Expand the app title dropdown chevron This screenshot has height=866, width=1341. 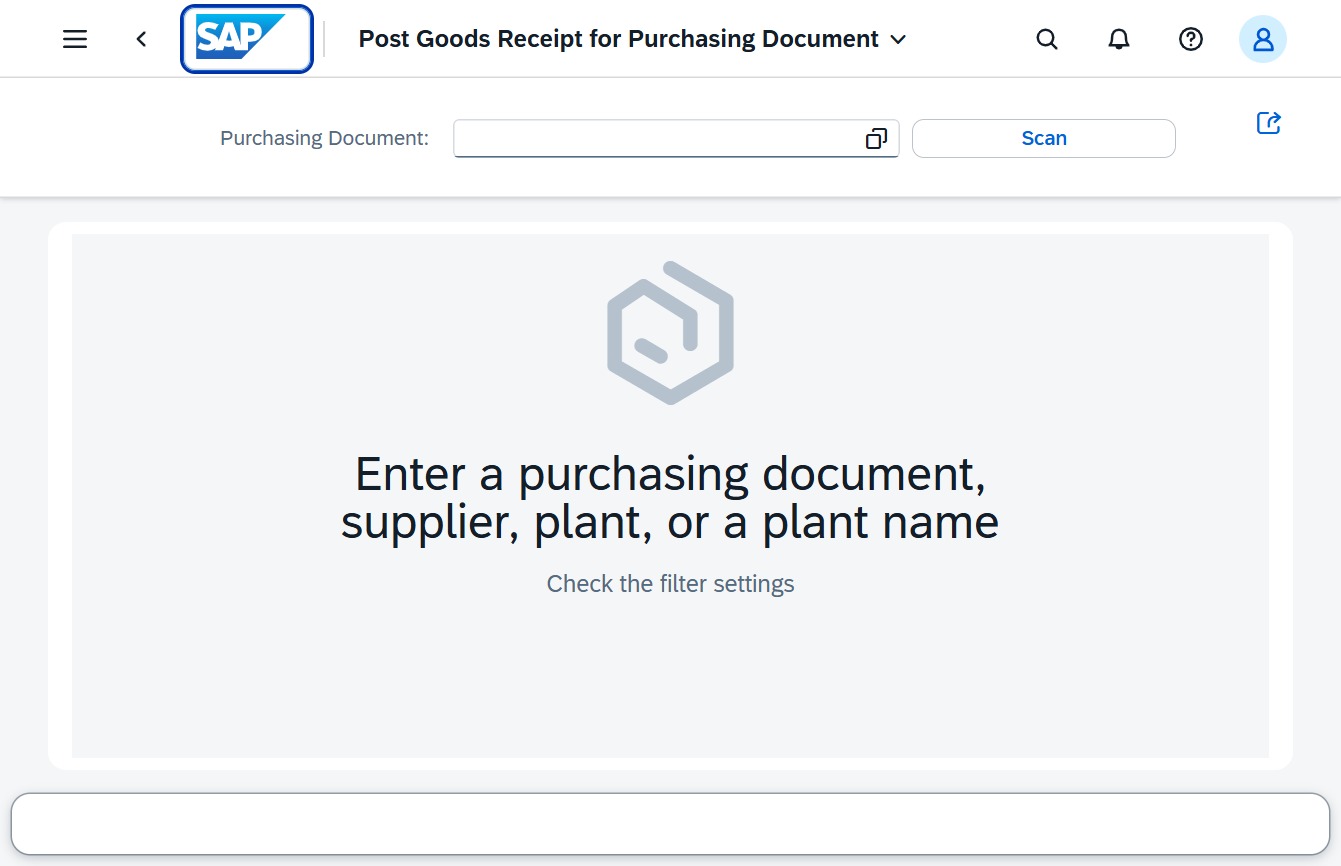point(898,39)
